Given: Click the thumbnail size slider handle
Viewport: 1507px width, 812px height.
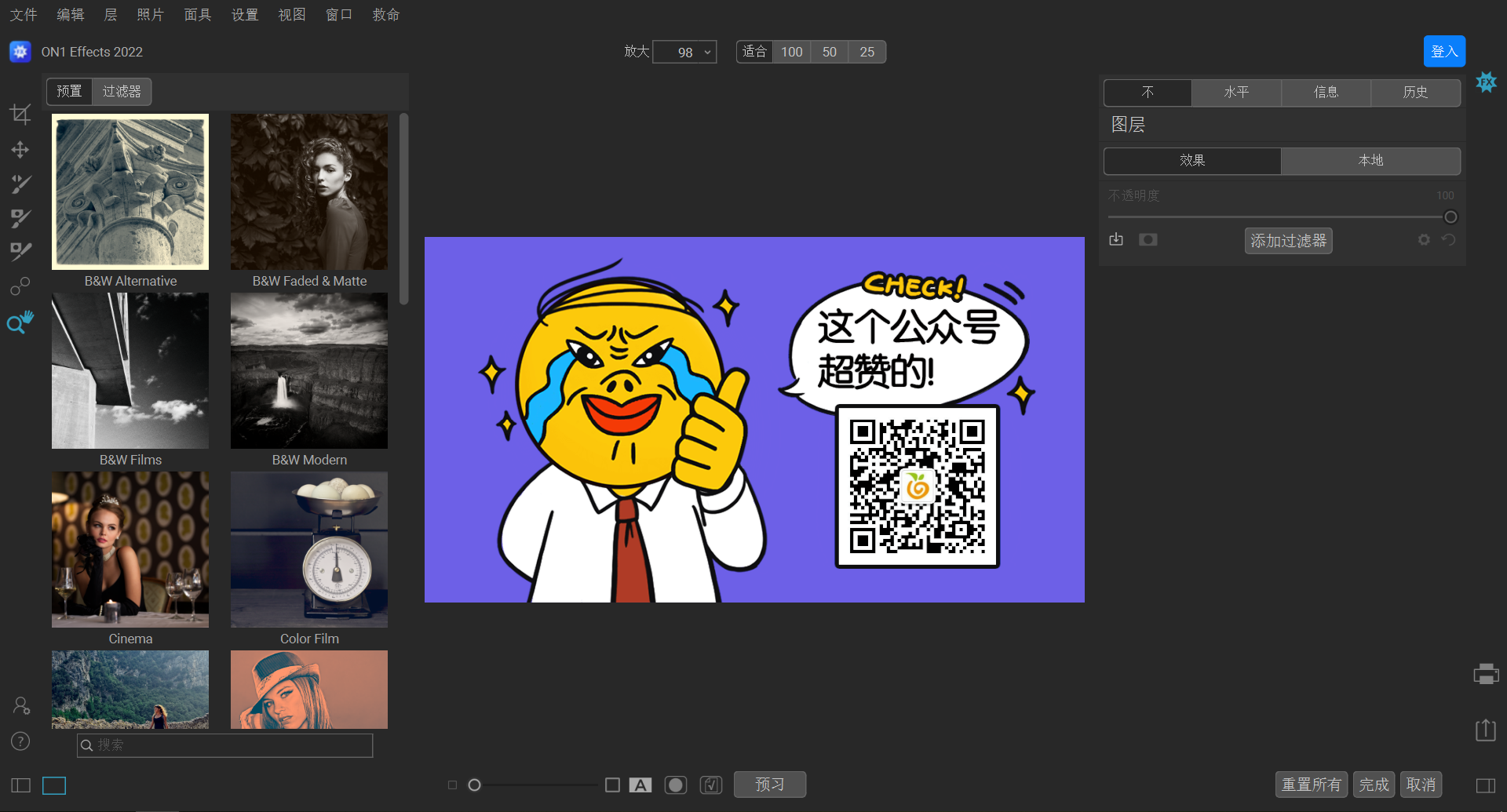Looking at the screenshot, I should 474,785.
